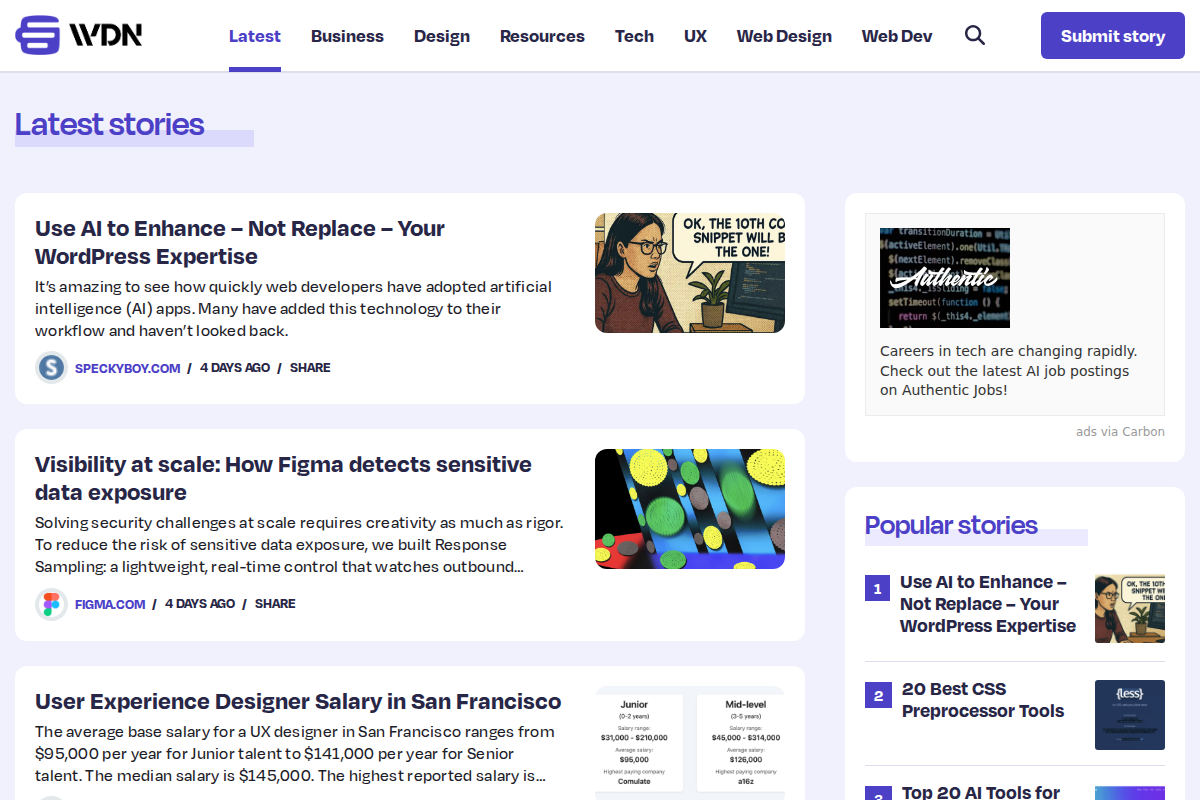1200x800 pixels.
Task: Click the Speckyboy favicon next to SPECKYBOY.COM
Action: 51,367
